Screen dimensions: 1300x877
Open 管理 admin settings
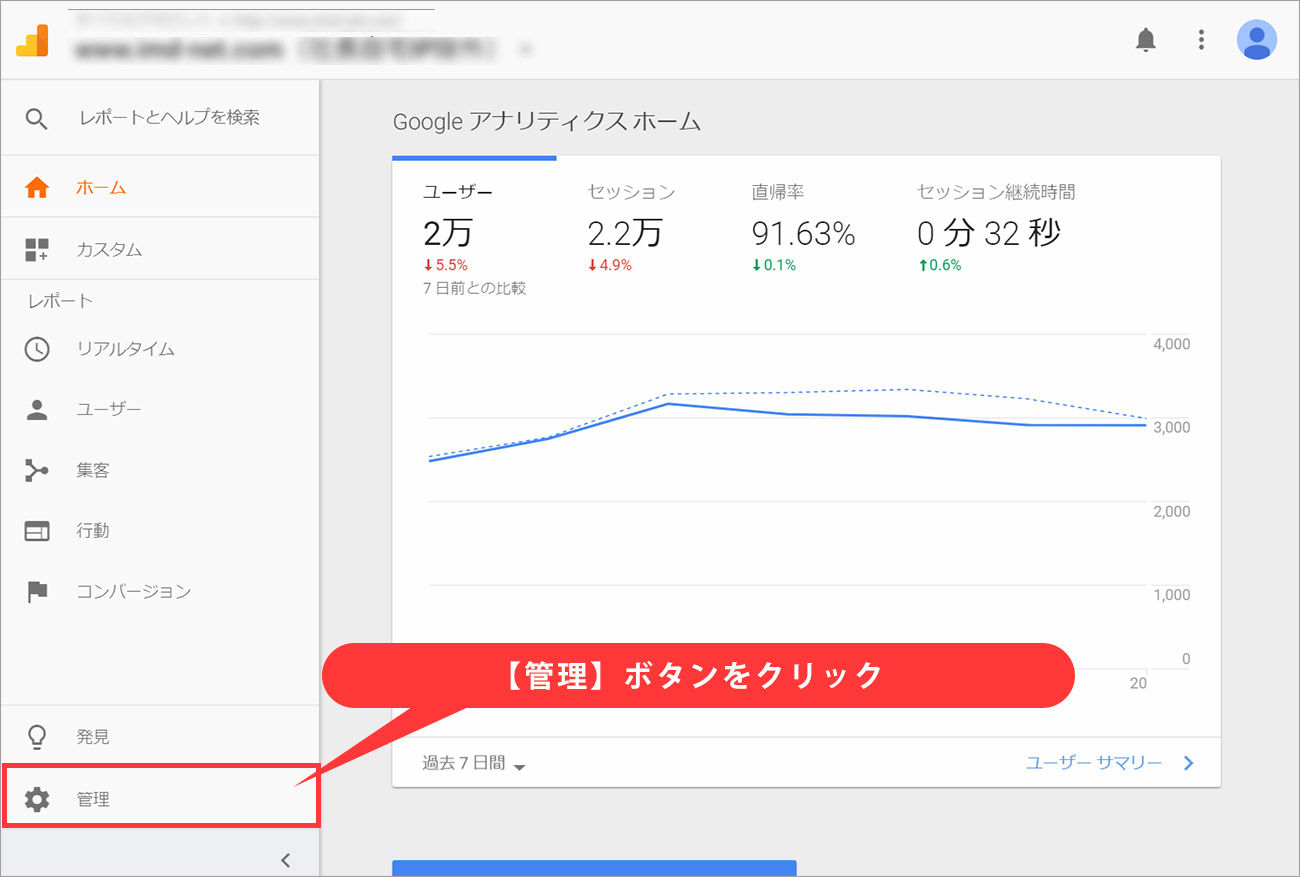[160, 797]
